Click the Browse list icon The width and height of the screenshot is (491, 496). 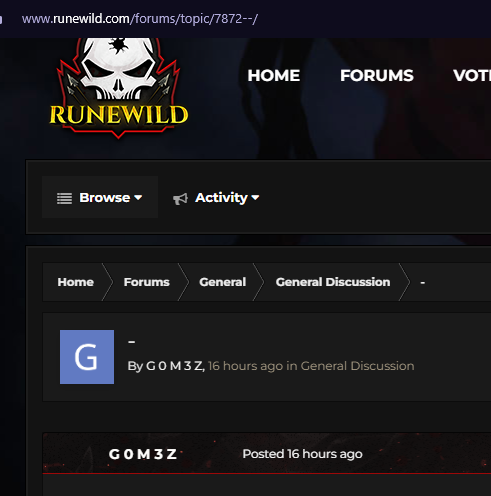[64, 198]
